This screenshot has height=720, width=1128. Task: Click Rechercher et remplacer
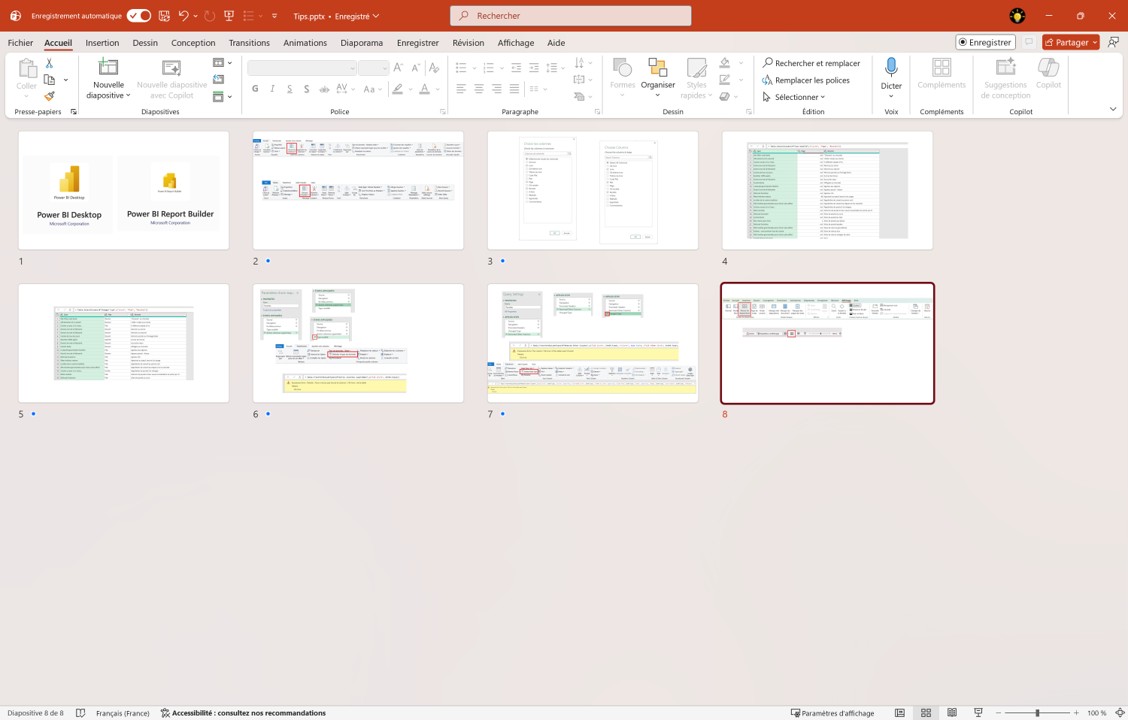[x=811, y=63]
